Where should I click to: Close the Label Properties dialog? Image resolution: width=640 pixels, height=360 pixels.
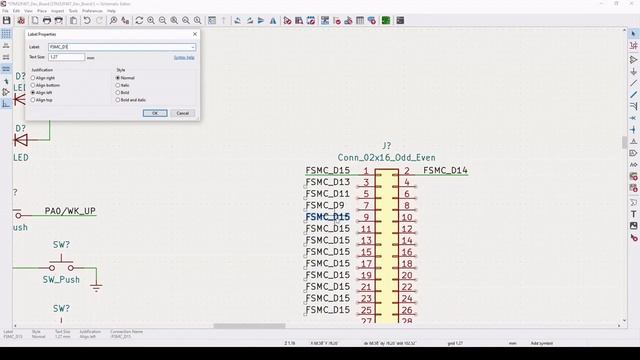tap(195, 34)
